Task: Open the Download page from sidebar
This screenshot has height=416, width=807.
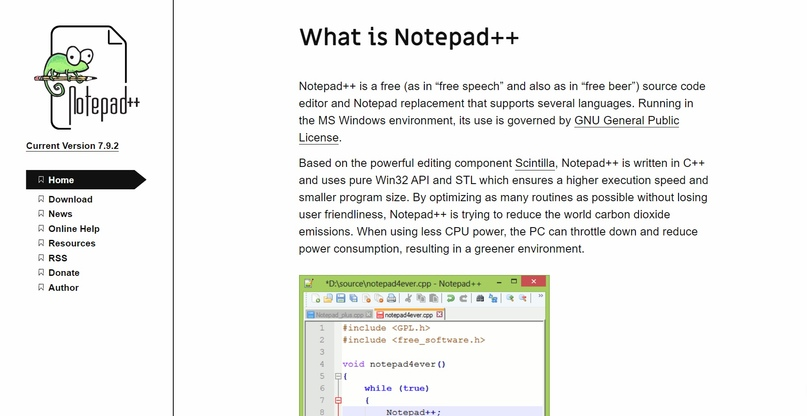Action: coord(70,199)
